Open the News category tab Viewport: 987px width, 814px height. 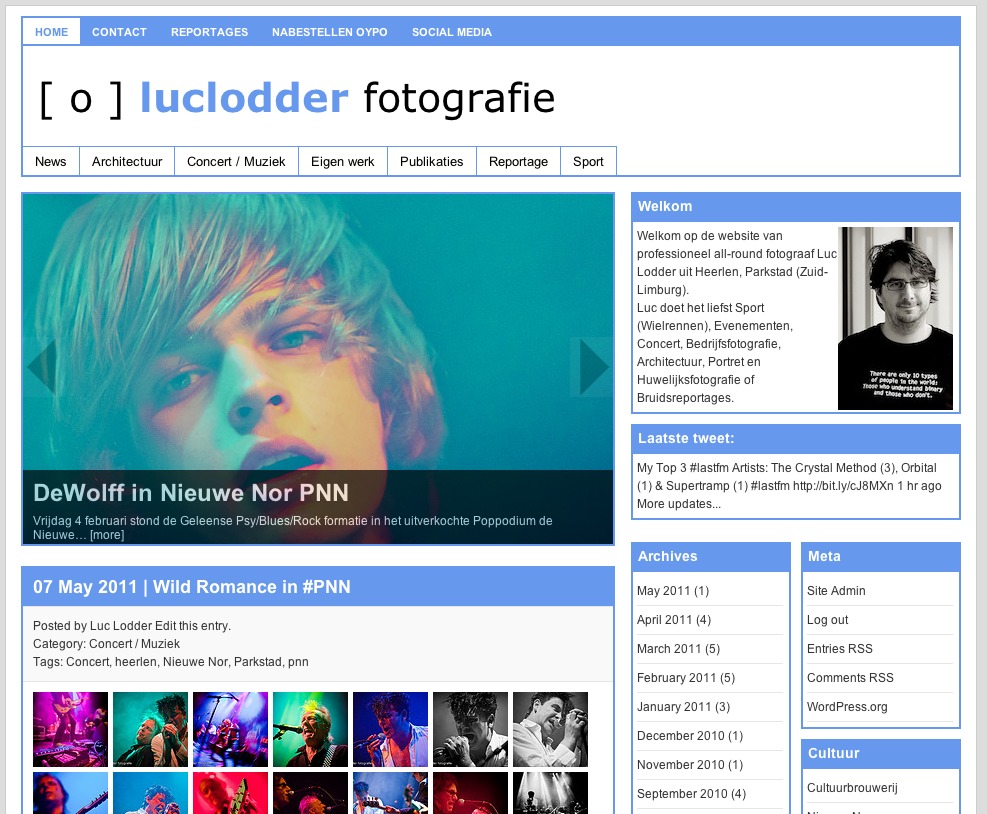point(50,161)
